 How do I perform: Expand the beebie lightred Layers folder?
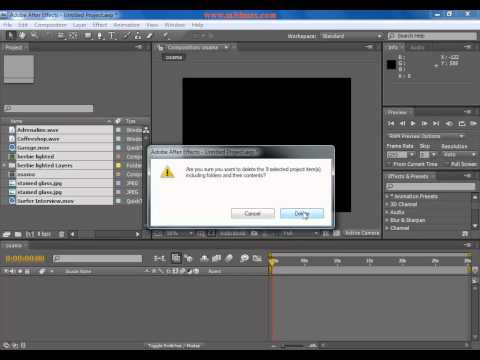click(x=4, y=165)
